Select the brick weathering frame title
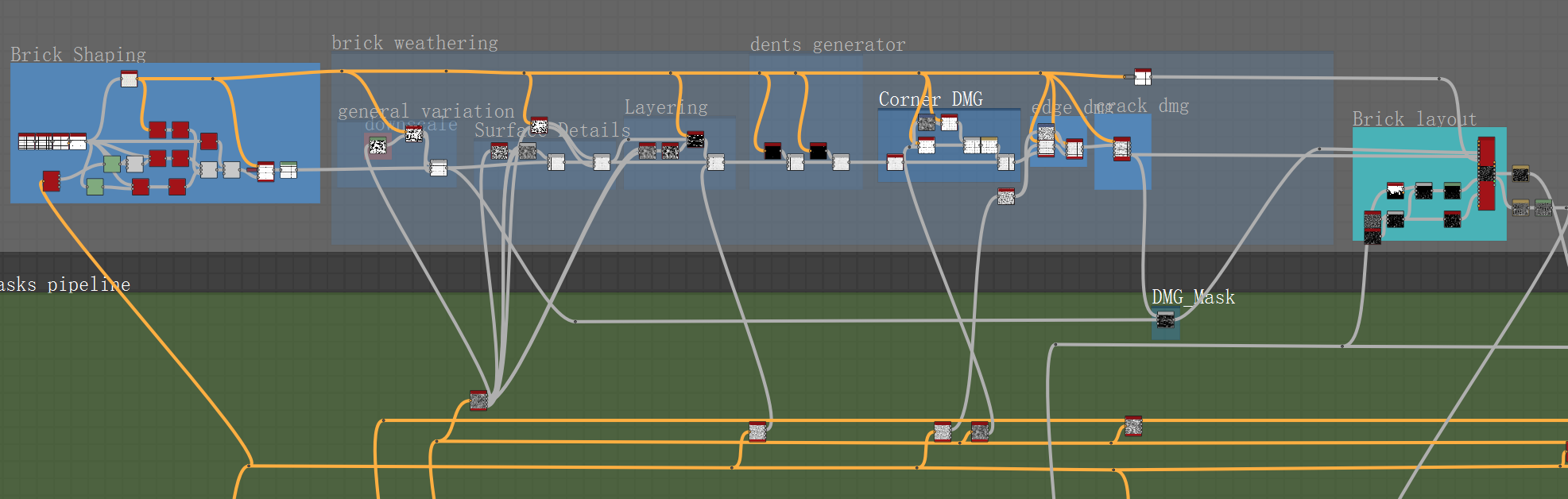 tap(415, 43)
